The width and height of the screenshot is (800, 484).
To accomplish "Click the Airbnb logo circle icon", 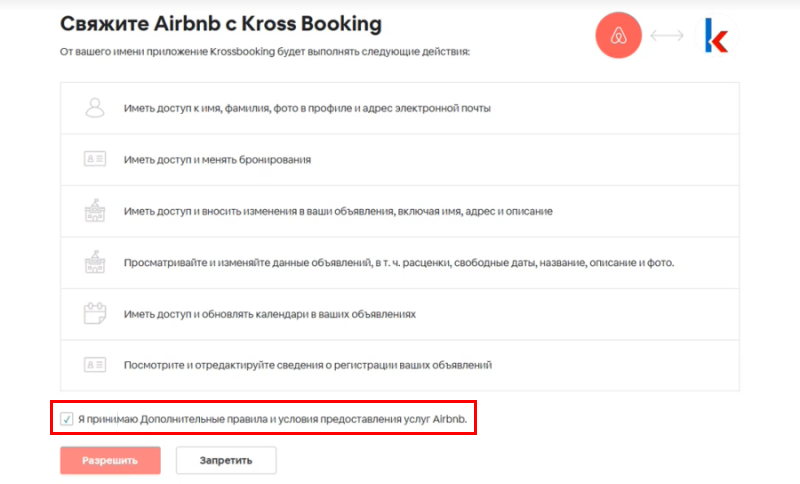I will tap(618, 35).
